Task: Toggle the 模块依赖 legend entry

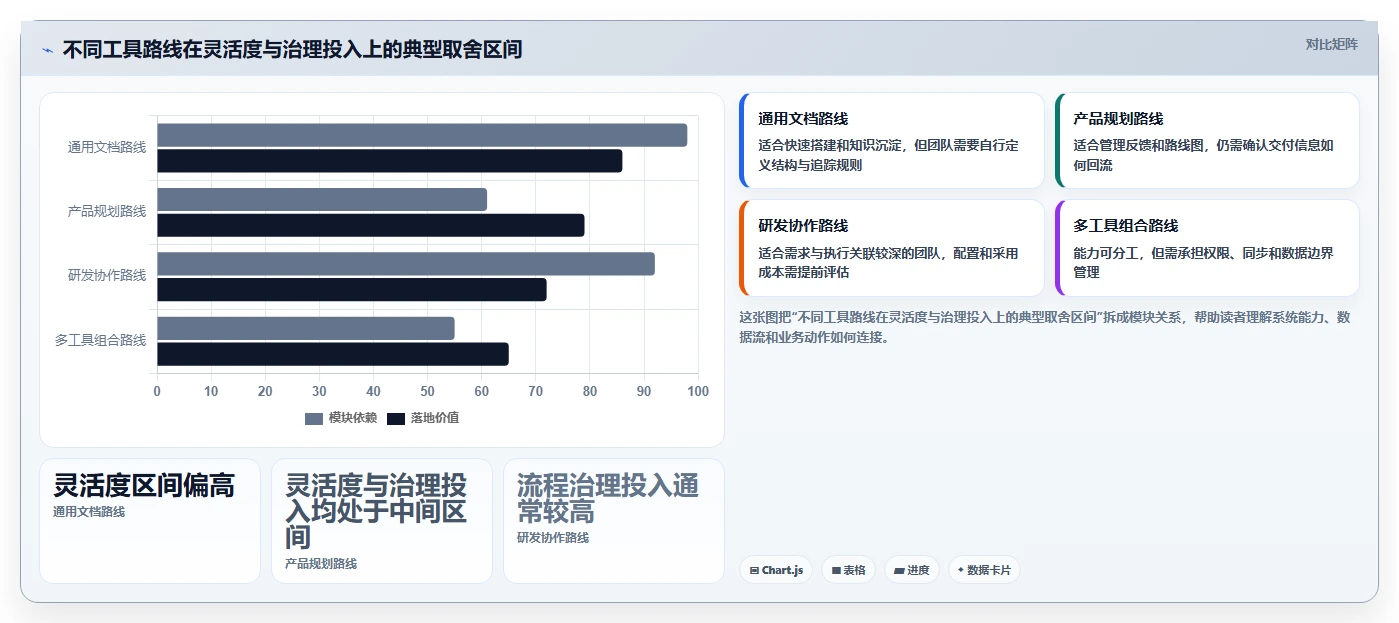Action: [x=341, y=418]
